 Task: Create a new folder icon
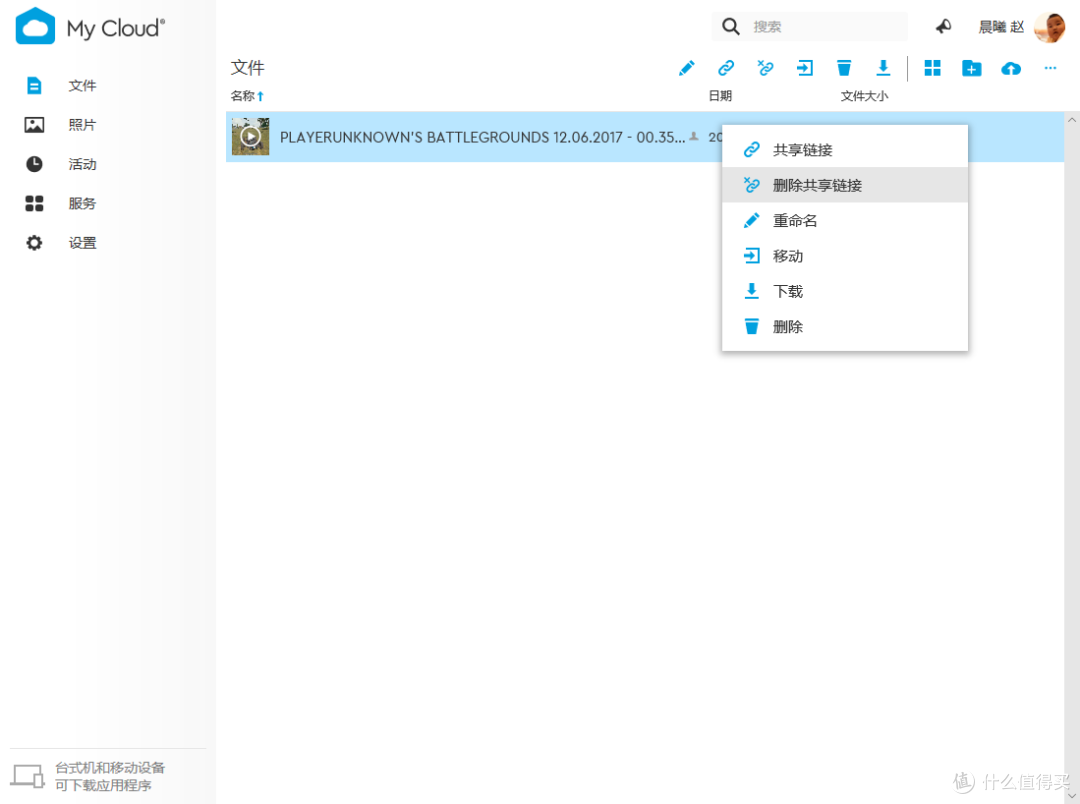972,68
